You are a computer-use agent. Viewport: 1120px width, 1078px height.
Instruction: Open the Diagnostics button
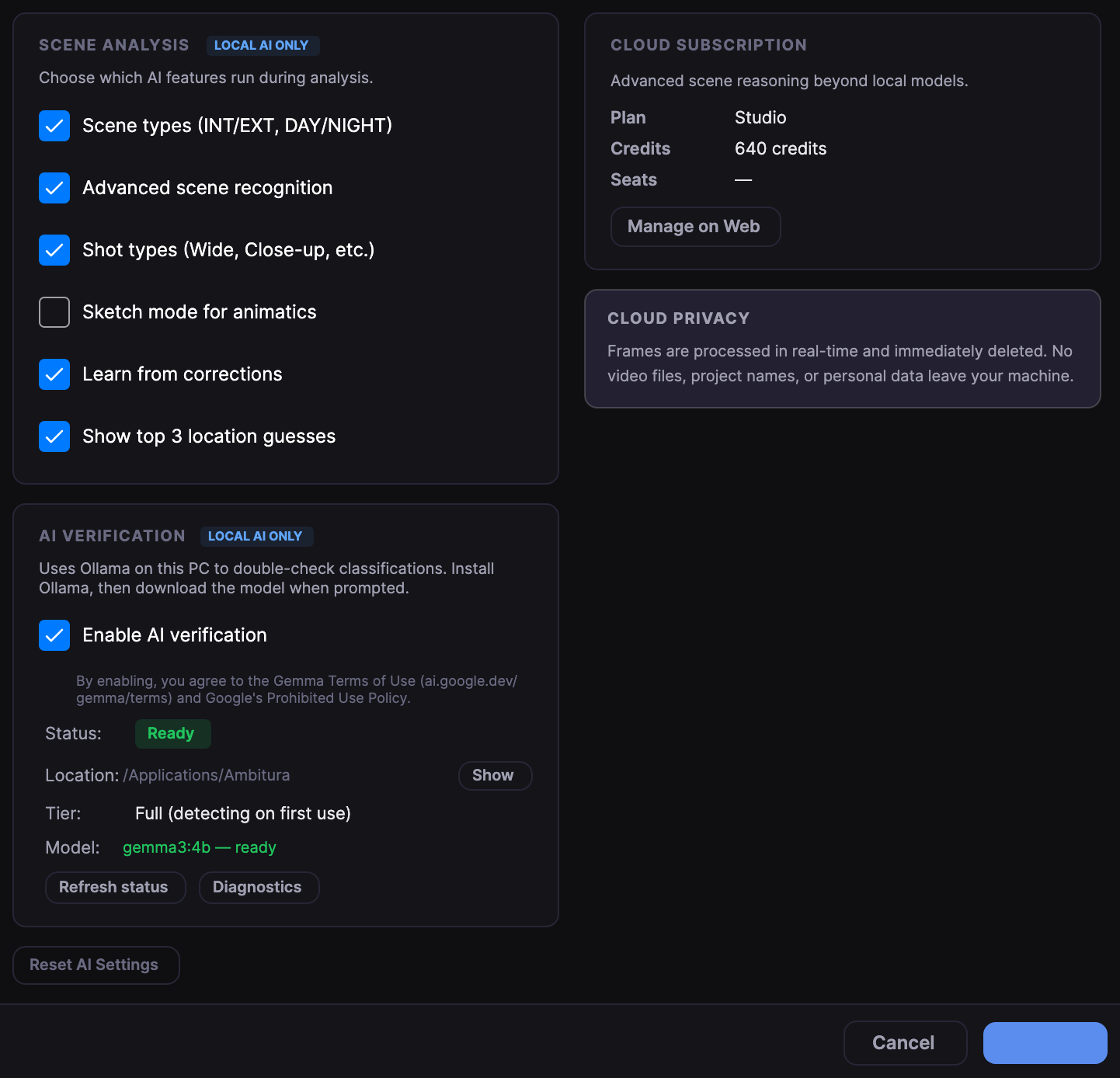259,888
